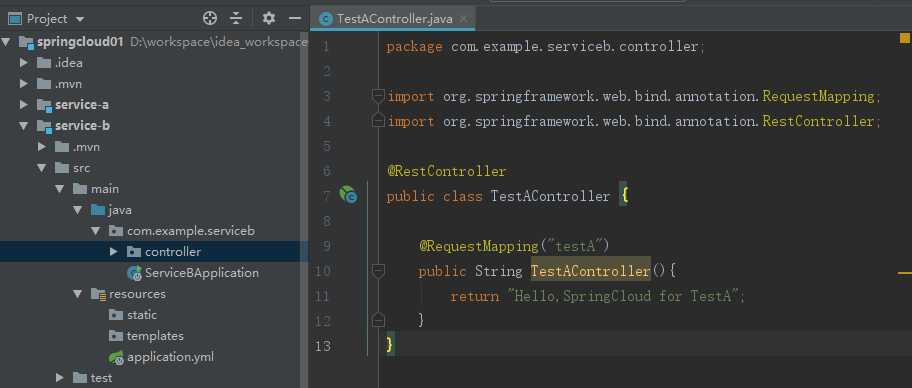Click the package declaration on line 1
The image size is (912, 388).
tap(545, 47)
